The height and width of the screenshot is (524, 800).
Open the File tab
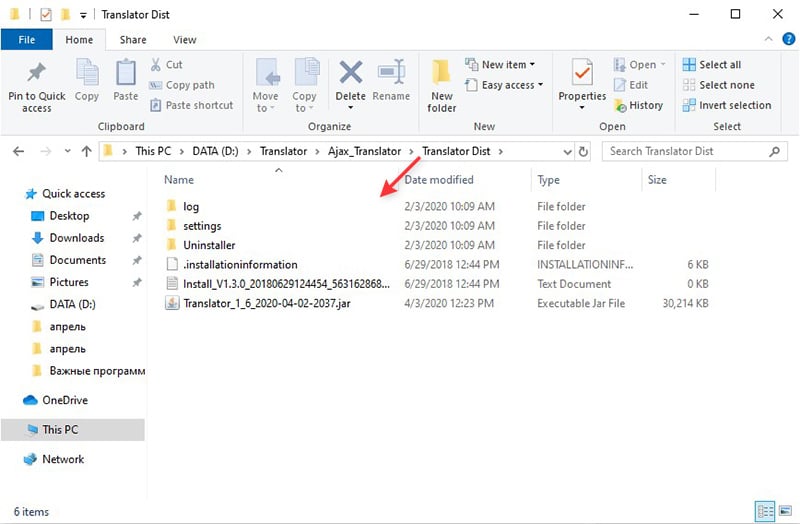click(27, 39)
